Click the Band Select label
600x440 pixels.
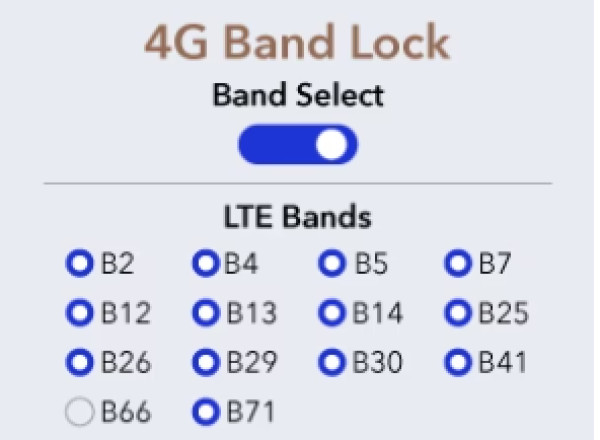click(x=297, y=96)
